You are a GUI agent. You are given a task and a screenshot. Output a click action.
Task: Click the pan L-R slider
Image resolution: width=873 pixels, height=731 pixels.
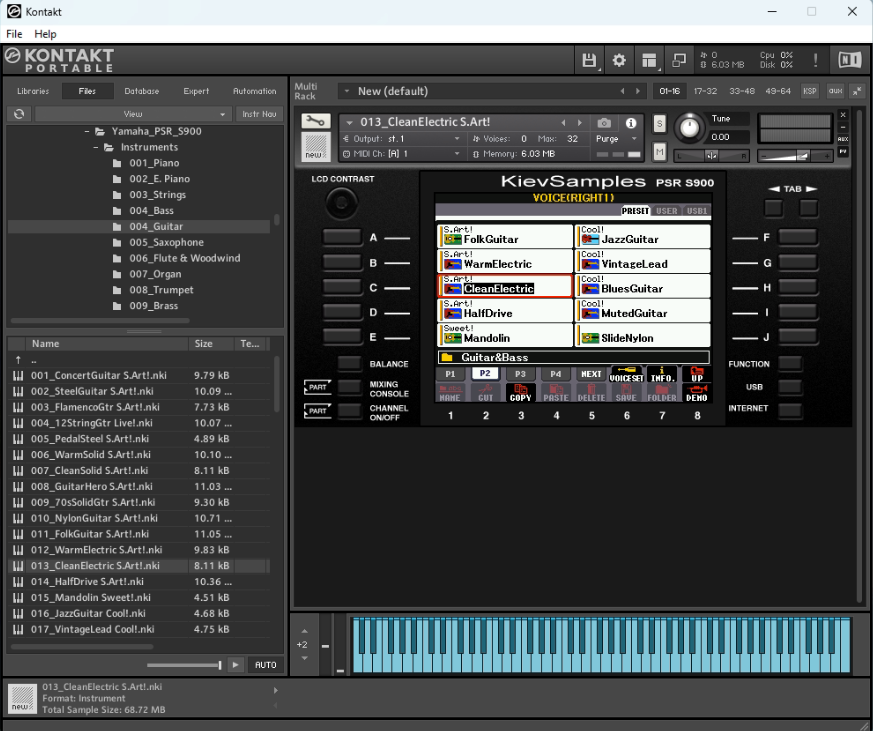[x=711, y=156]
